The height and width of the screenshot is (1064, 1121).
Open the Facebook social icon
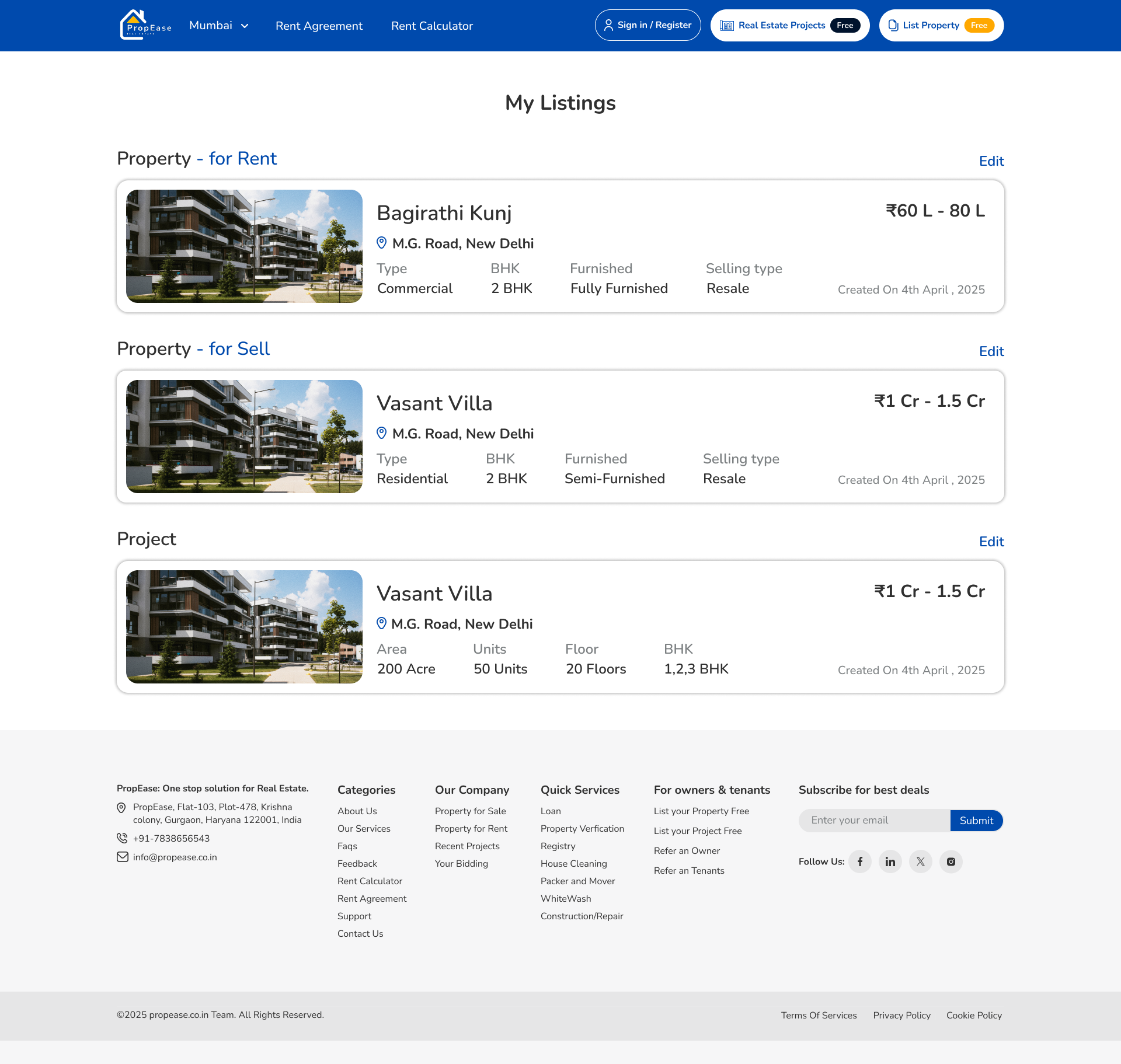point(860,861)
